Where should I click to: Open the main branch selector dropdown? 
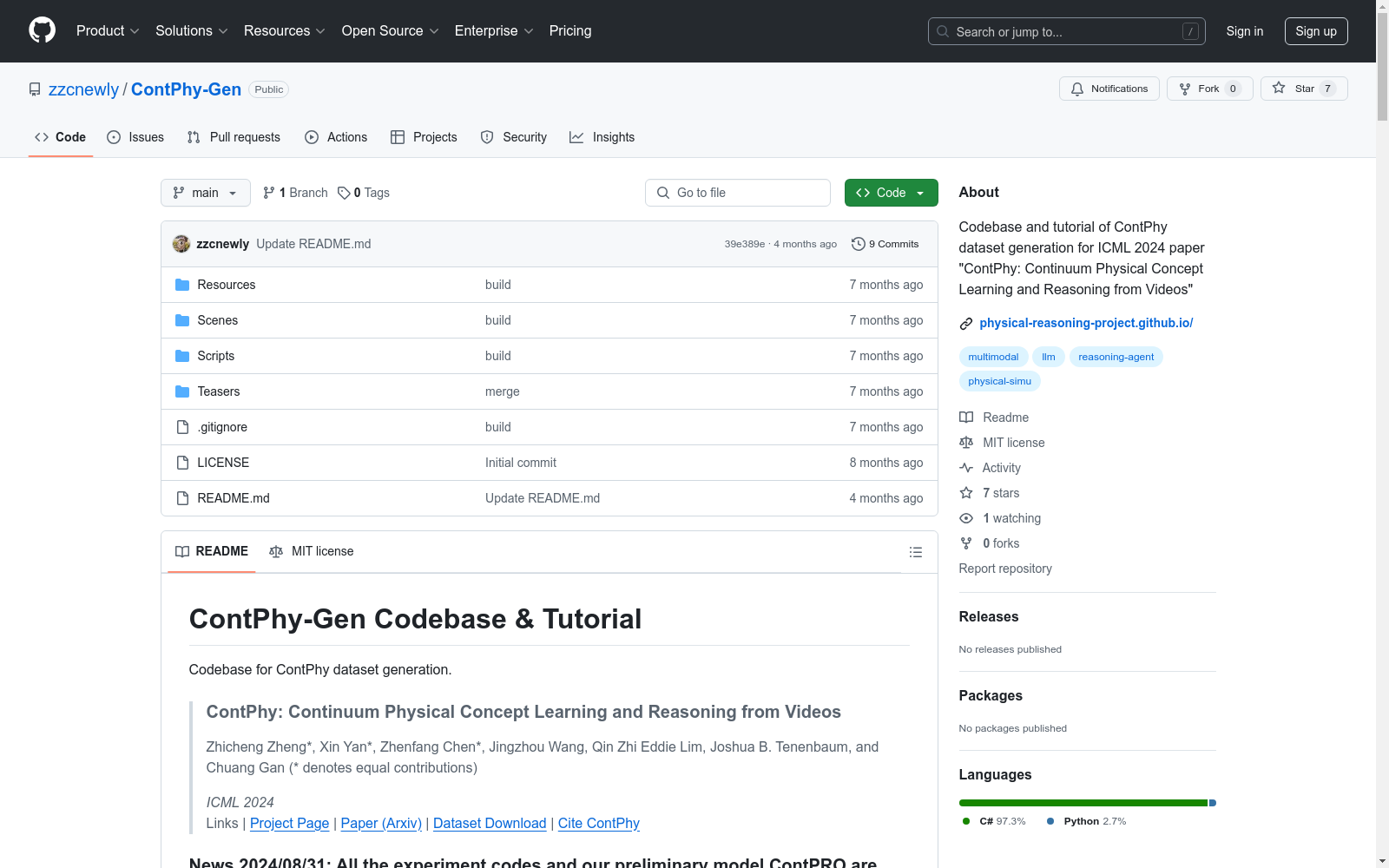tap(206, 193)
